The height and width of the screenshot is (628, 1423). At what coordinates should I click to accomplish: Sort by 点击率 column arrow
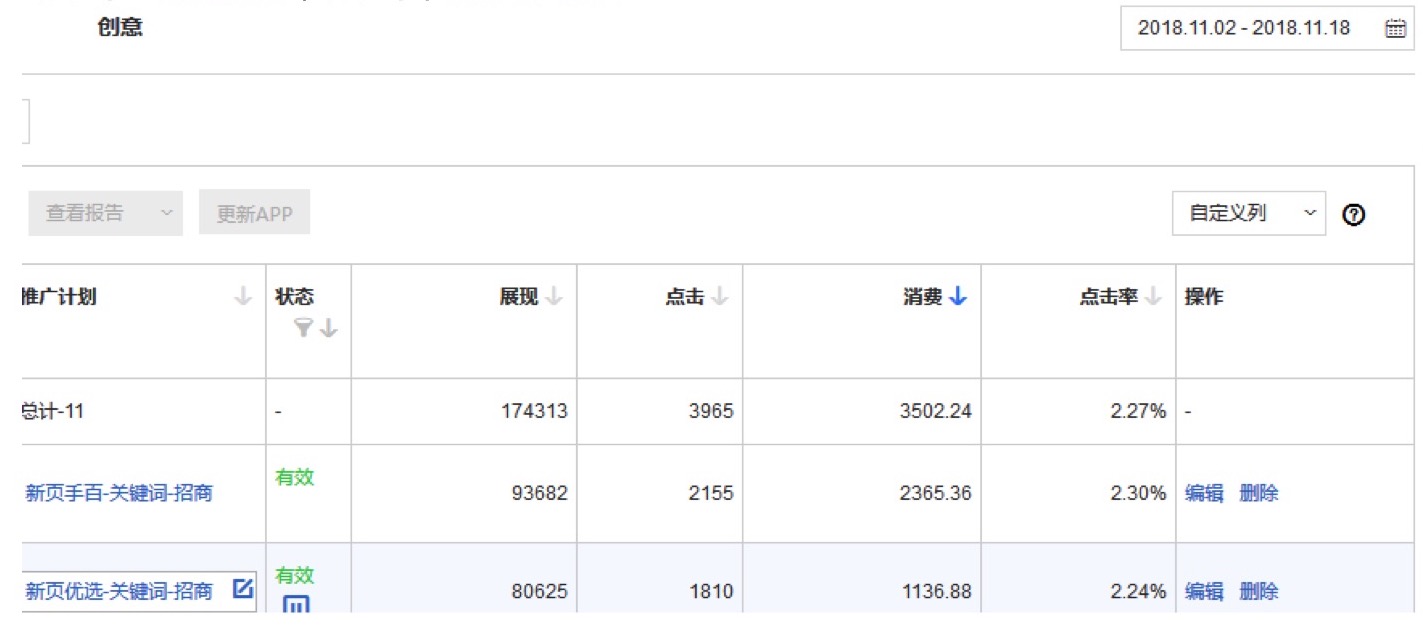click(1153, 297)
